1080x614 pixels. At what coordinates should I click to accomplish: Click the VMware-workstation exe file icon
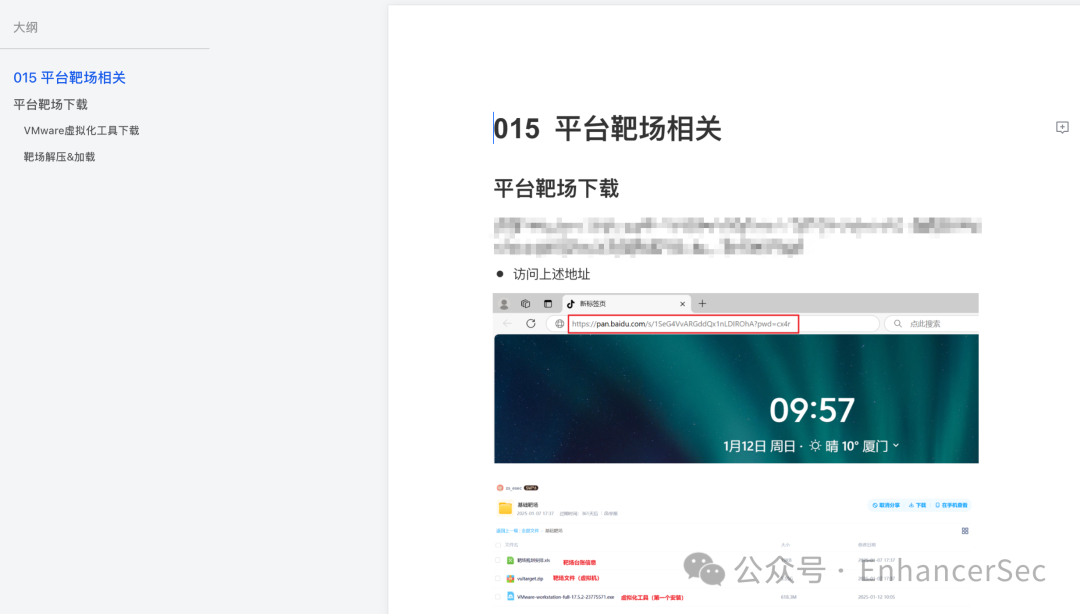tap(510, 597)
